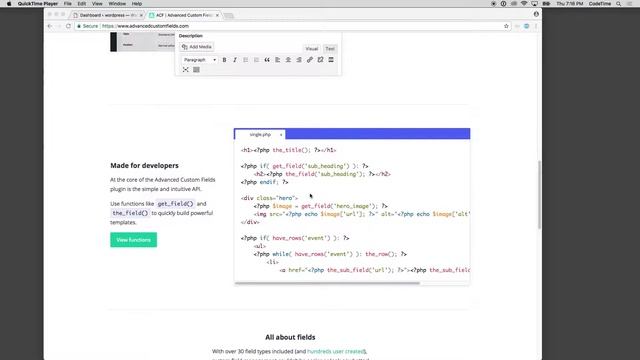Screen dimensions: 640x360
Task: Reload the page in the browser
Action: 68,26
